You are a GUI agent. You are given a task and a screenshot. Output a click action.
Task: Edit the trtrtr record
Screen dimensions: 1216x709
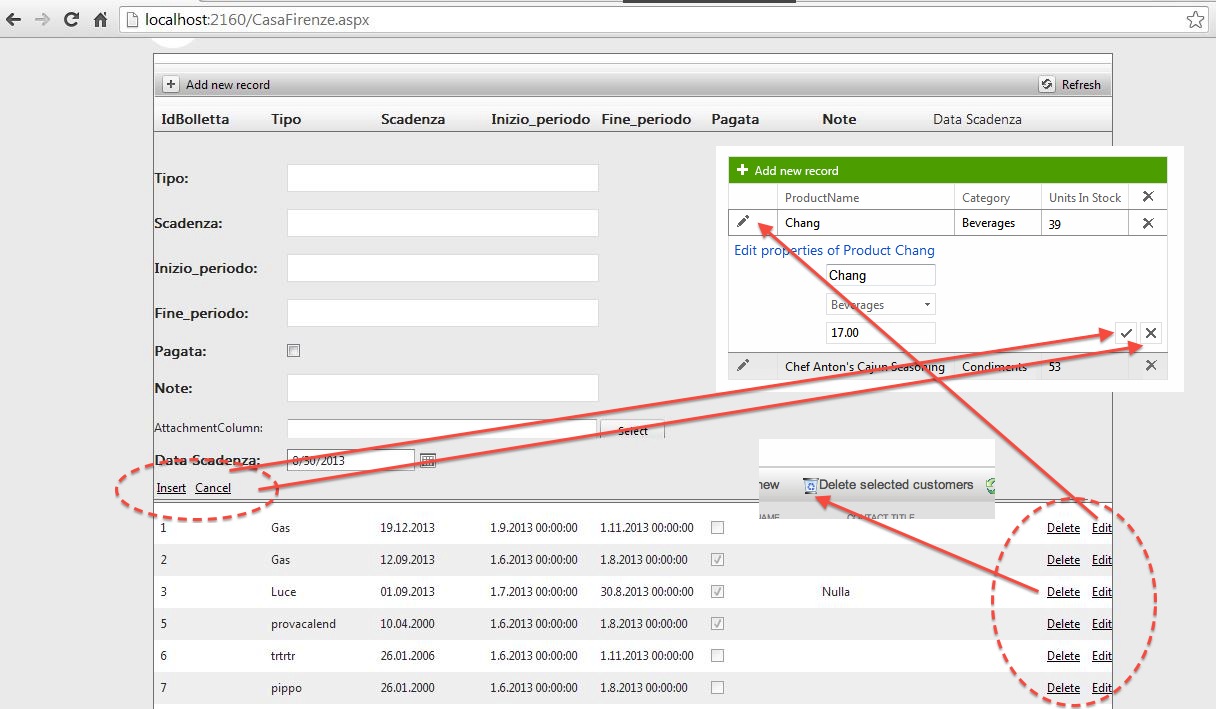(1101, 656)
